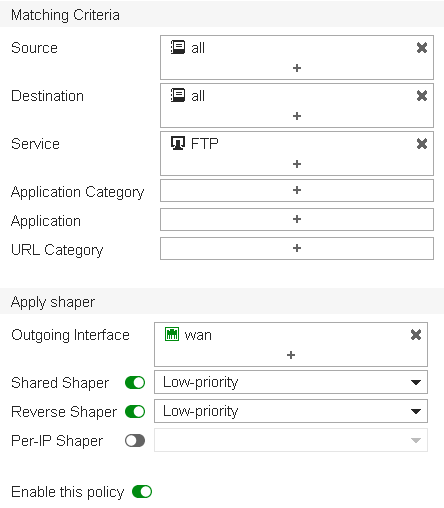Image resolution: width=444 pixels, height=508 pixels.
Task: Turn off the Reverse Shaper toggle
Action: 135,411
